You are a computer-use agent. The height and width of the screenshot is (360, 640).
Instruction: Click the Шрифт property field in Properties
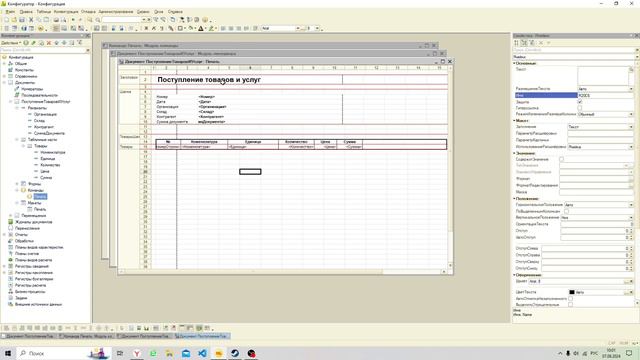576,282
